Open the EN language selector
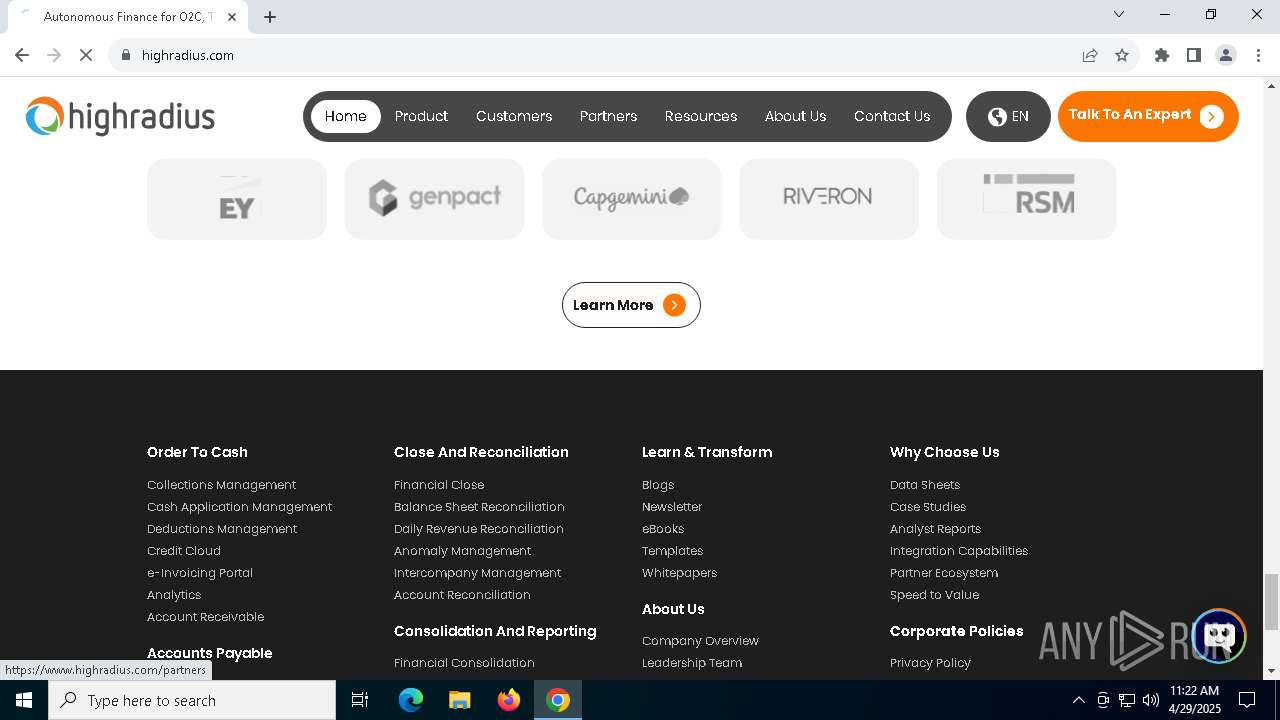 (x=1008, y=116)
